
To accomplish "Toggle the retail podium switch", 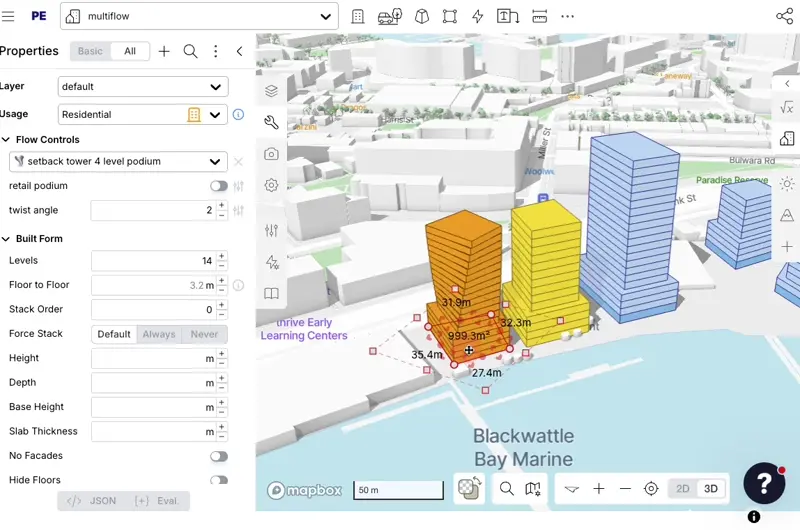I will pyautogui.click(x=218, y=186).
